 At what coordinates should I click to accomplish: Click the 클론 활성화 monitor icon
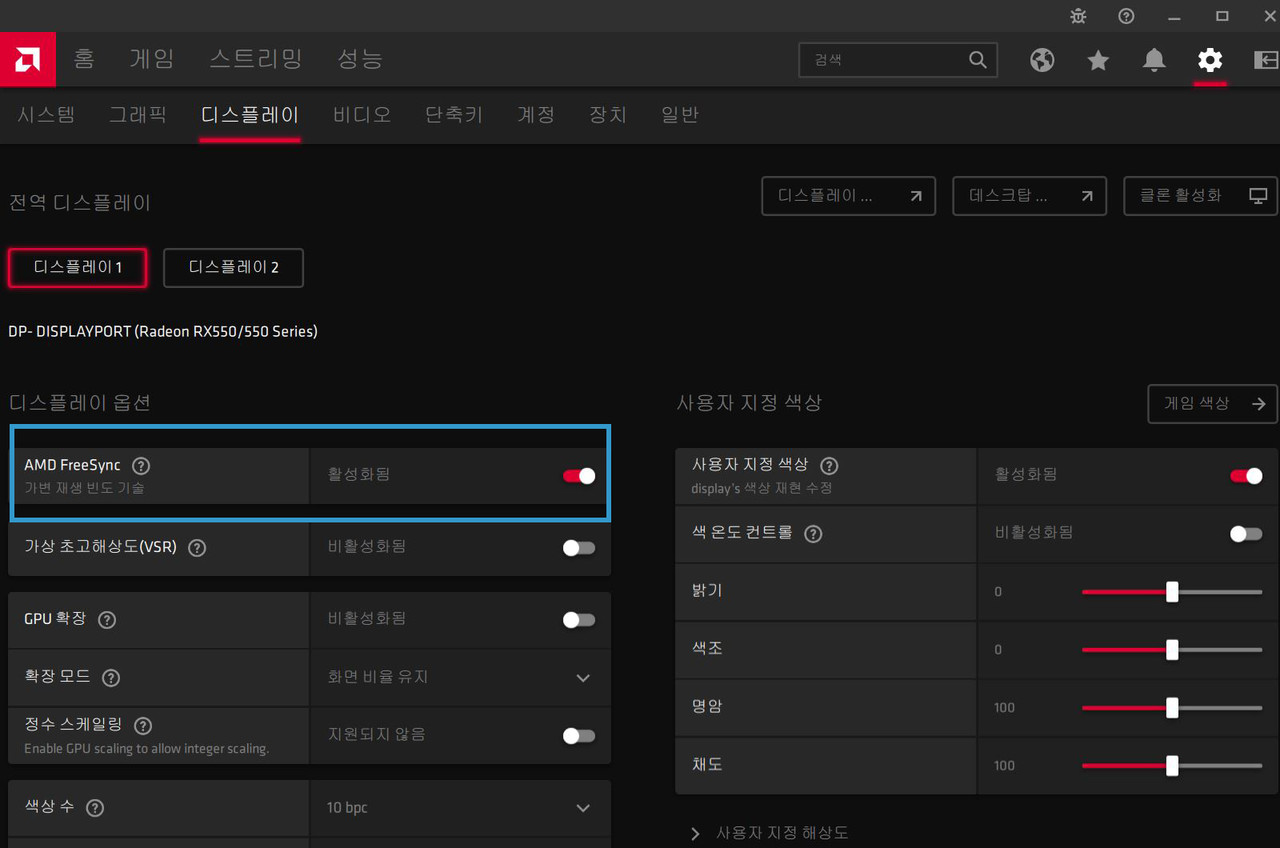(1258, 195)
